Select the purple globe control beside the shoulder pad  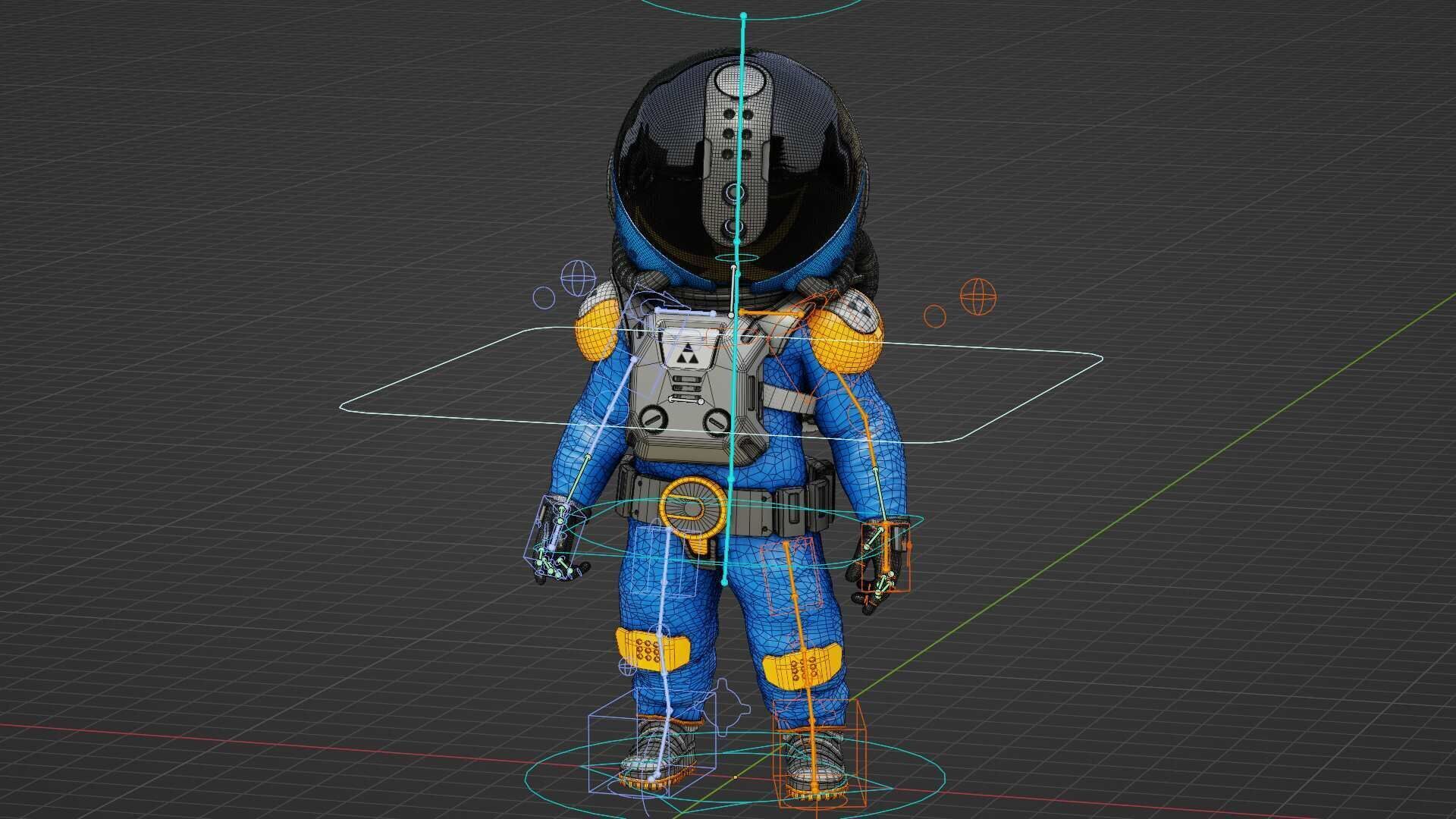click(x=579, y=278)
